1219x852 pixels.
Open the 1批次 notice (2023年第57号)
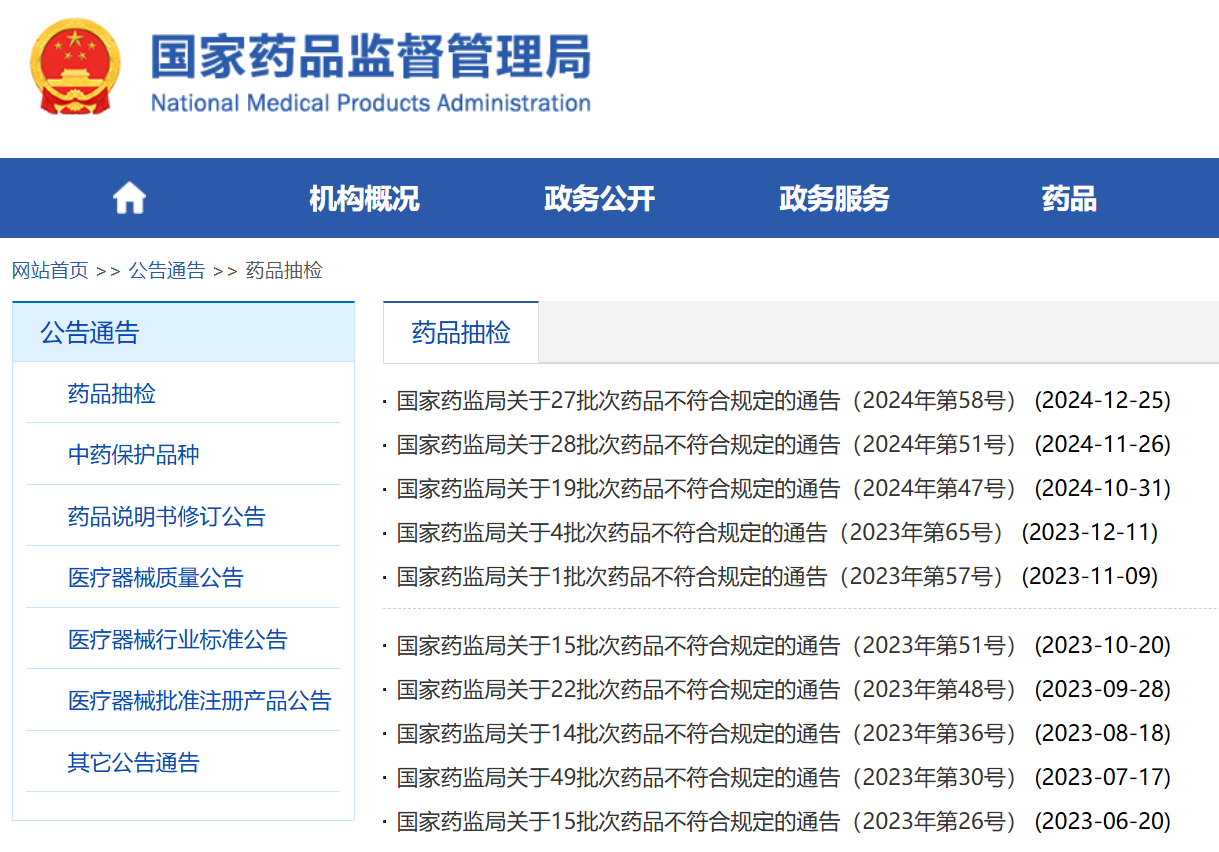coord(701,576)
